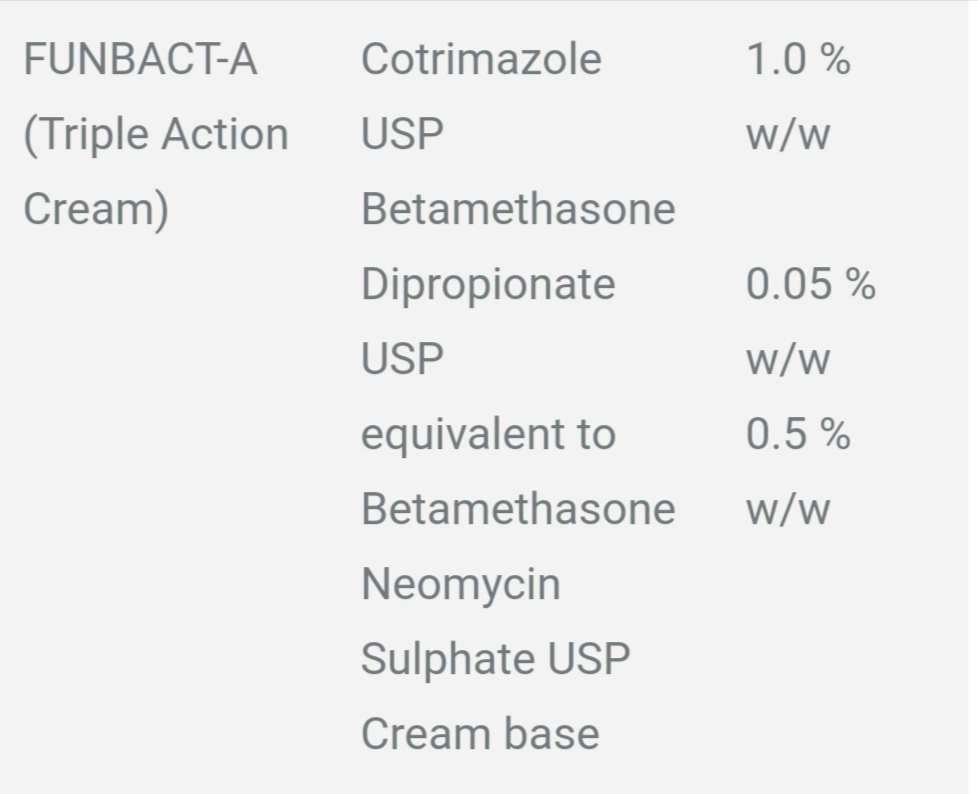The height and width of the screenshot is (794, 978).
Task: Click w/w below the 0.05 % value
Action: pos(788,360)
